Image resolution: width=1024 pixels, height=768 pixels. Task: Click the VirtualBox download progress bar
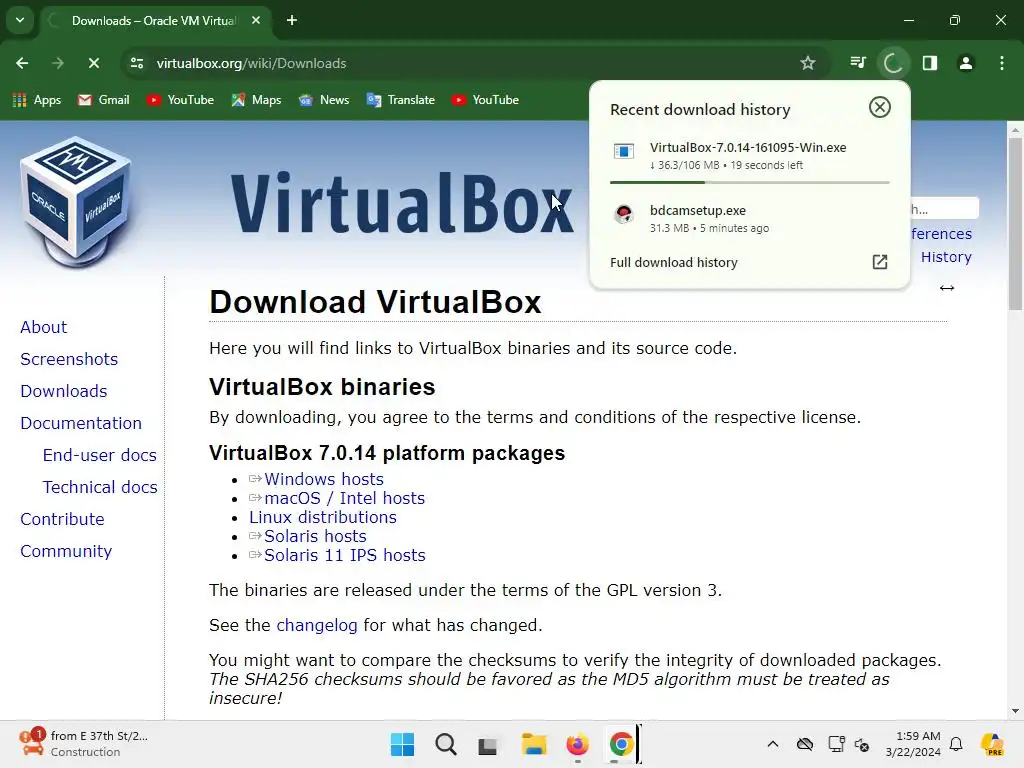pos(749,182)
